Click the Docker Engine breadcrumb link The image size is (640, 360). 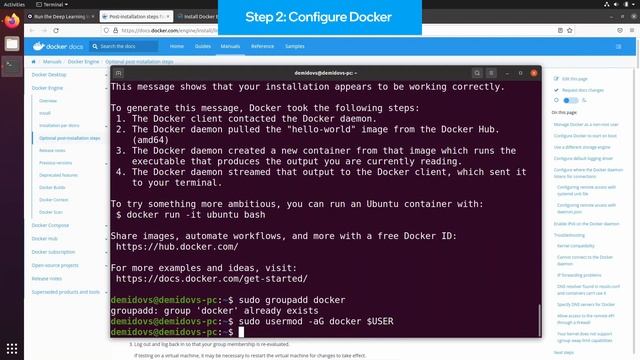[x=83, y=62]
